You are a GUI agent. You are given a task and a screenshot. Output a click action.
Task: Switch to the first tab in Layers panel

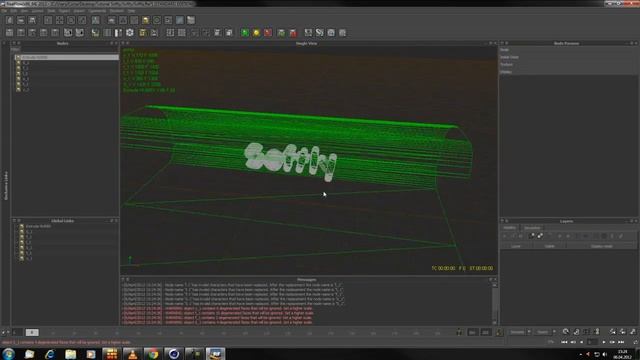coord(509,228)
